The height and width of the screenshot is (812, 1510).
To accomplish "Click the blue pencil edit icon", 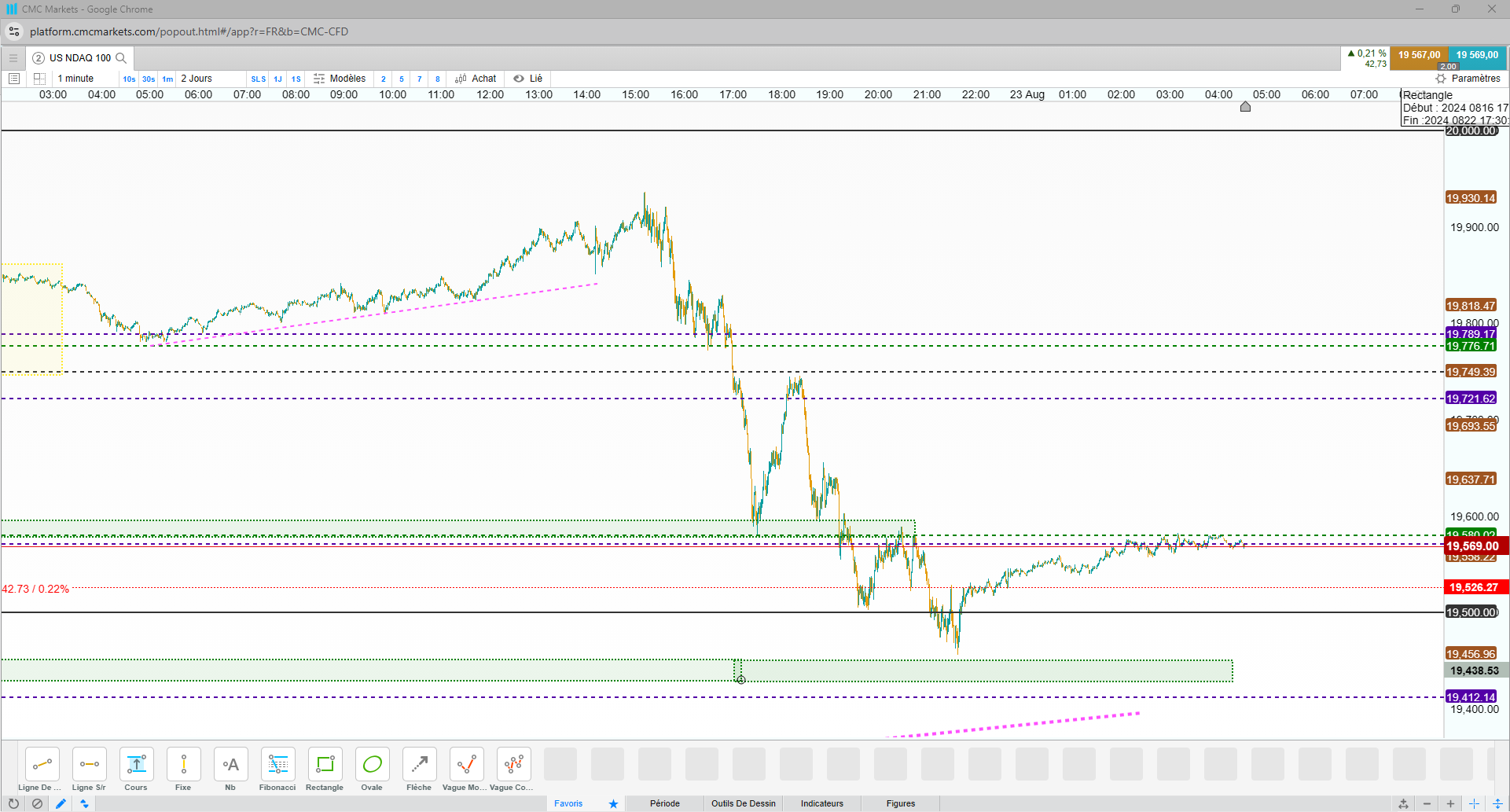I will click(61, 804).
